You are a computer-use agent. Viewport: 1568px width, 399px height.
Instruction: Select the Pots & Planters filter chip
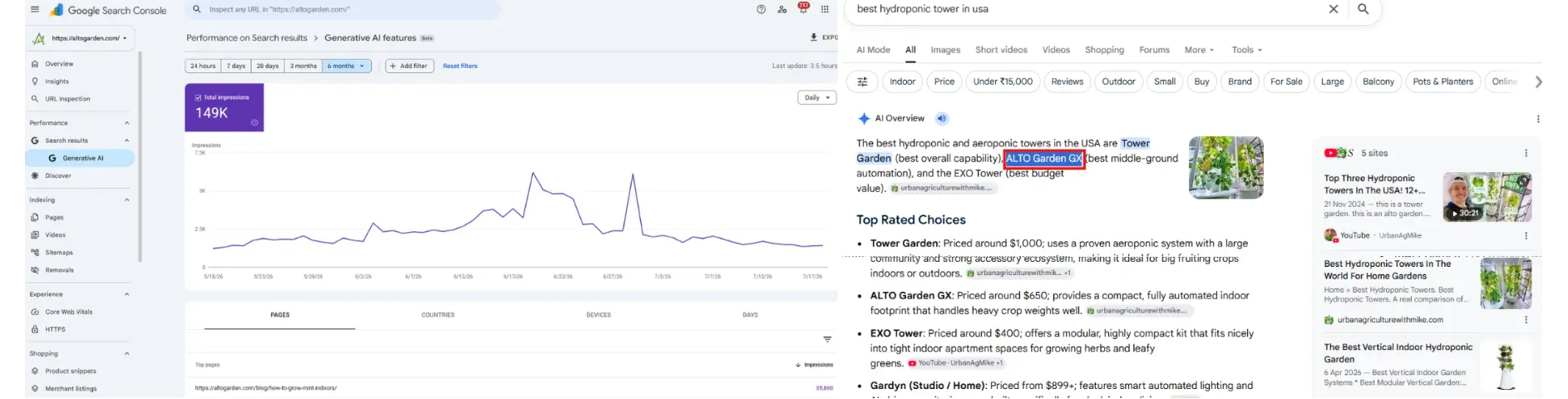point(1442,81)
